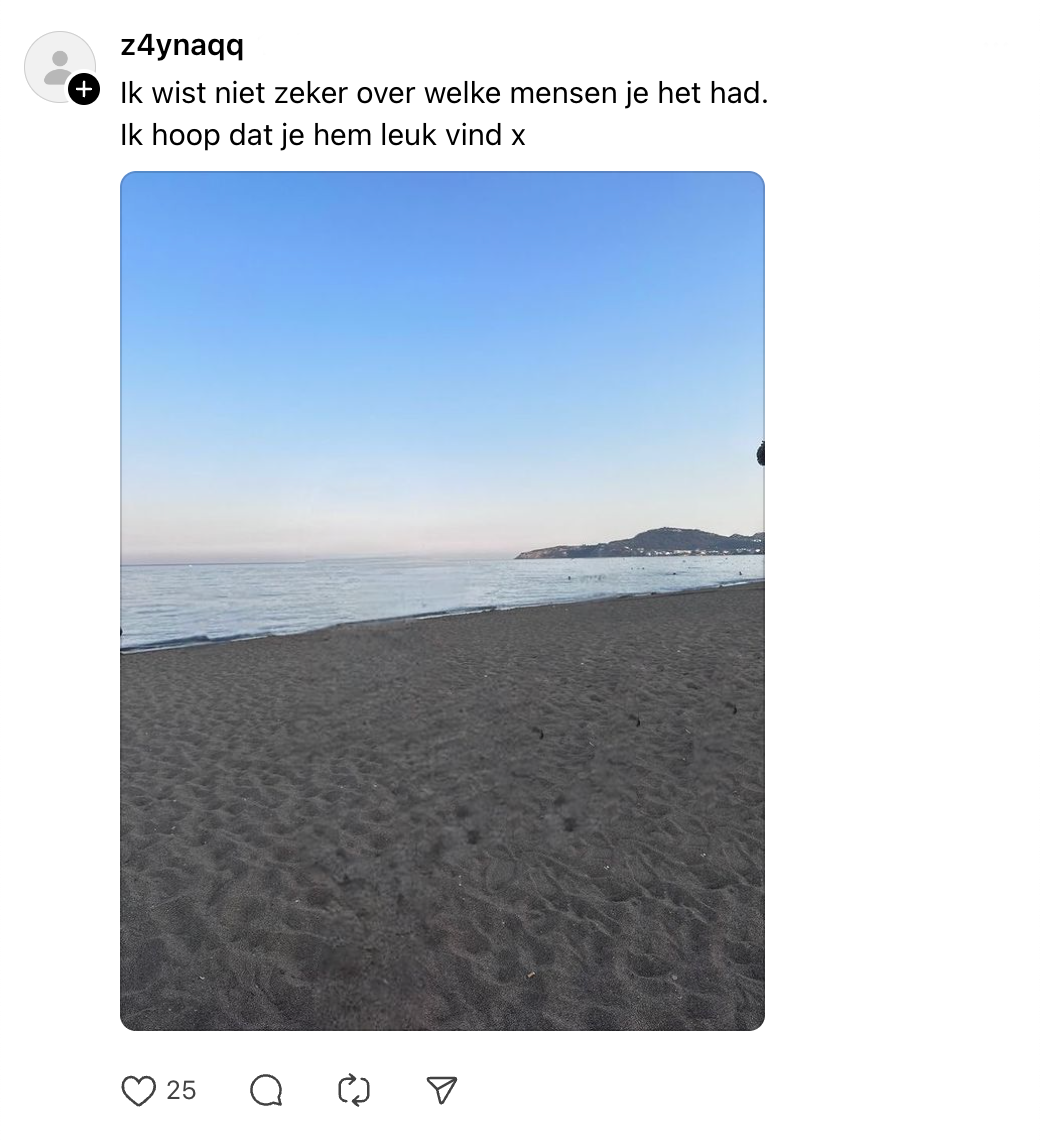Click the dark object at photo's right edge
The height and width of the screenshot is (1140, 1040).
[760, 454]
